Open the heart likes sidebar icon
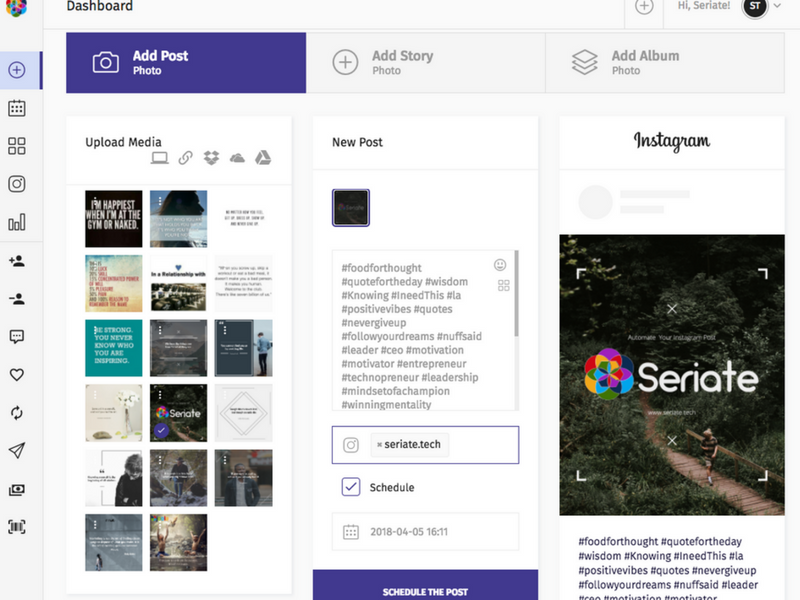 pyautogui.click(x=17, y=374)
